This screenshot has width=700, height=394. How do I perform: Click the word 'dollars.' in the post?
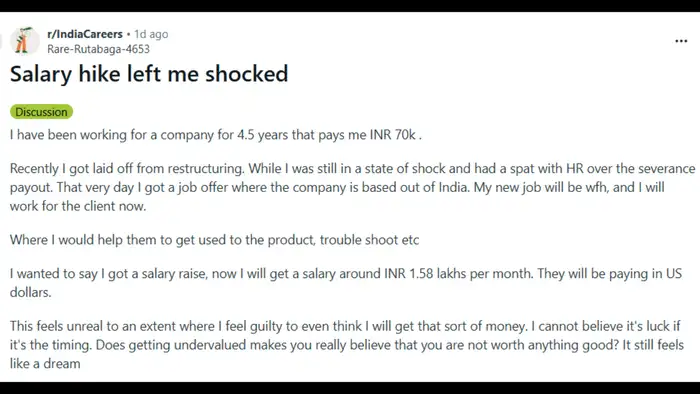30,292
